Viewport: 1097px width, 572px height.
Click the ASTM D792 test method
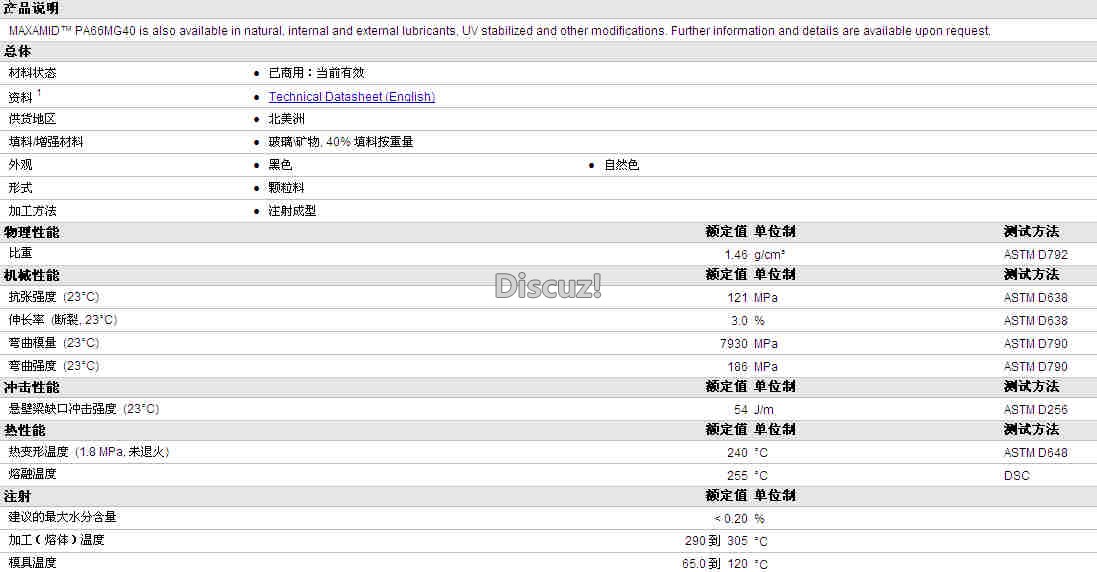coord(1035,255)
